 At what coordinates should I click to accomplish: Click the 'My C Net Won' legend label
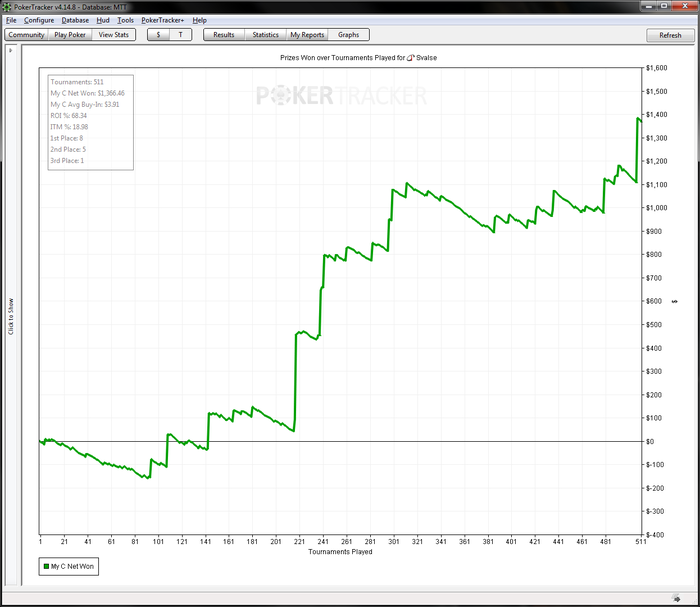point(72,566)
